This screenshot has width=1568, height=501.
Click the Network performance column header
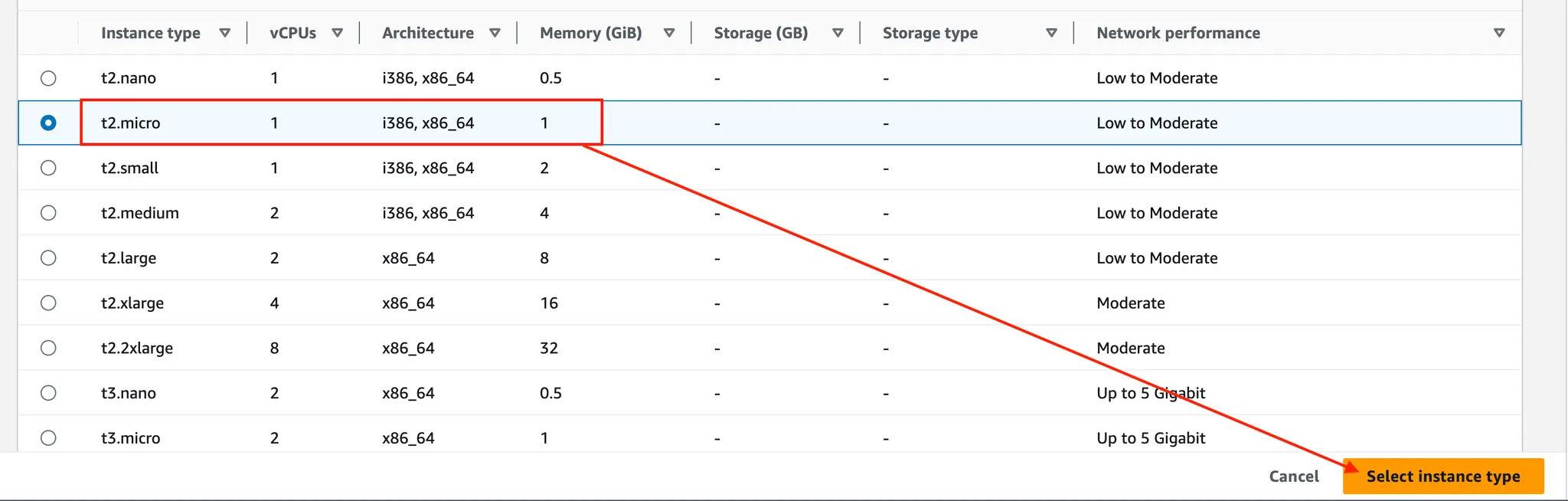click(x=1178, y=33)
